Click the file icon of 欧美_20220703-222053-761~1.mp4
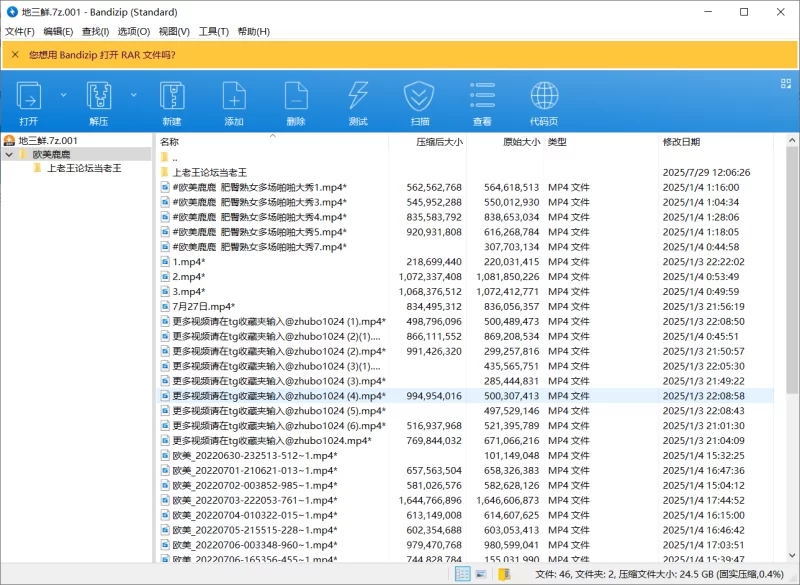 click(165, 500)
